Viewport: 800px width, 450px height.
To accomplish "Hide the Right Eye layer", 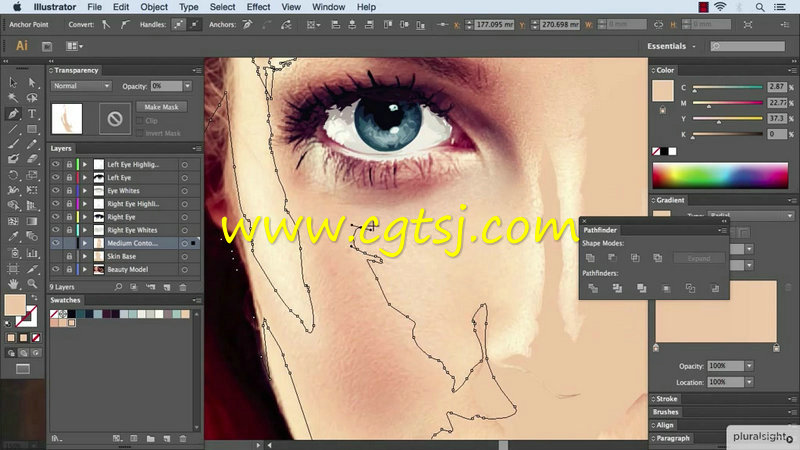I will 56,217.
